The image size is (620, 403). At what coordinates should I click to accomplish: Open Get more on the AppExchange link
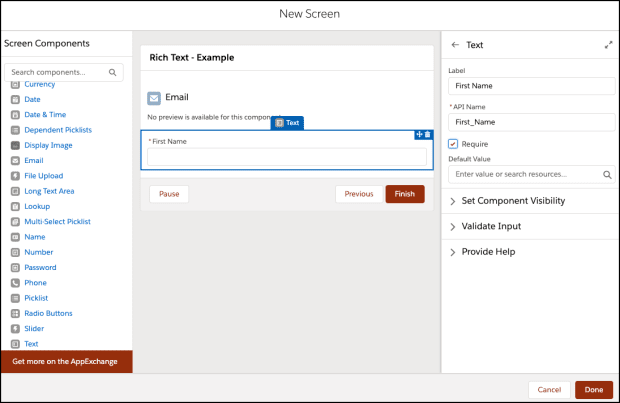66,360
